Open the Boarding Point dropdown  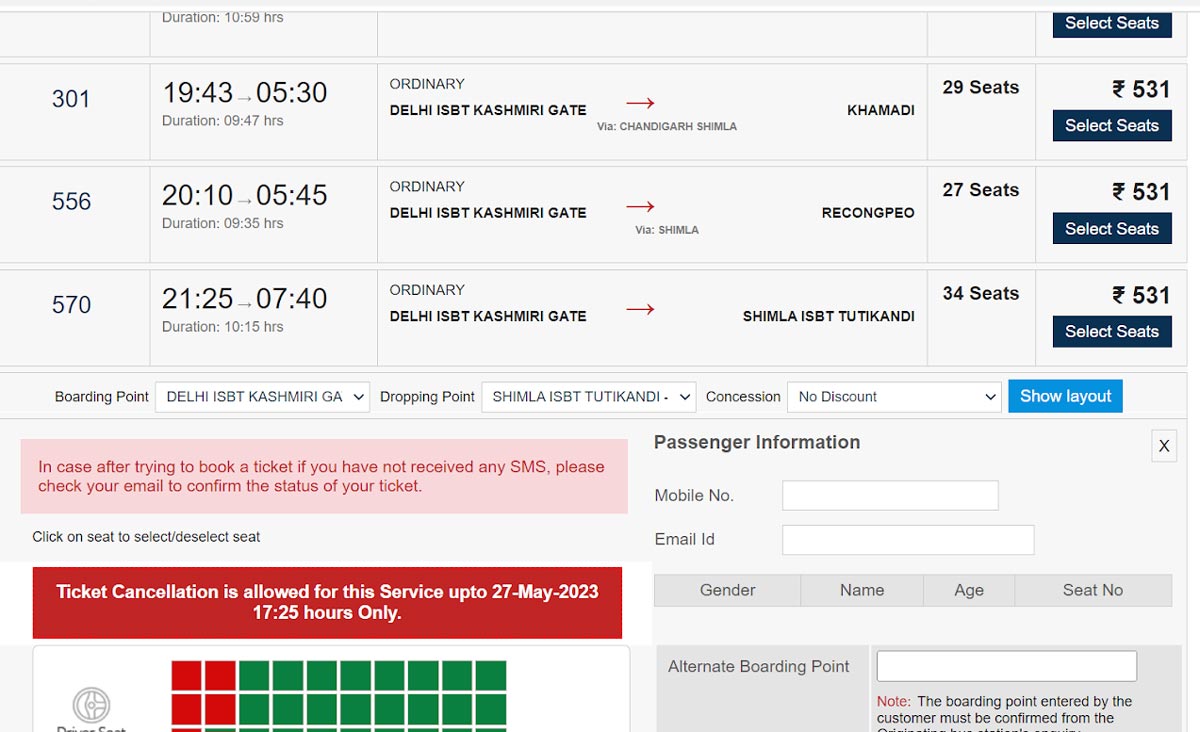click(x=263, y=397)
